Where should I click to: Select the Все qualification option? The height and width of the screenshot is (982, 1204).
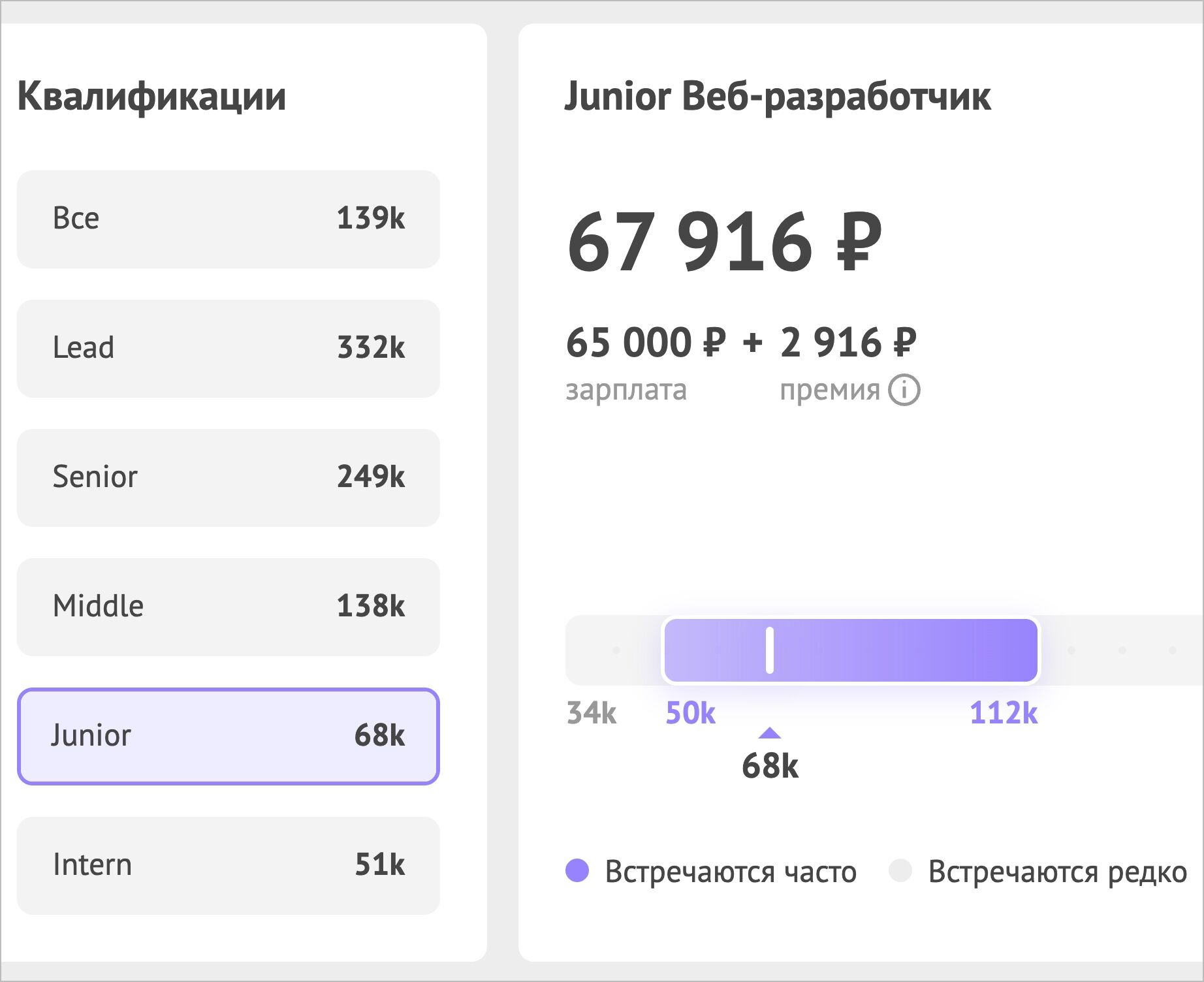229,219
